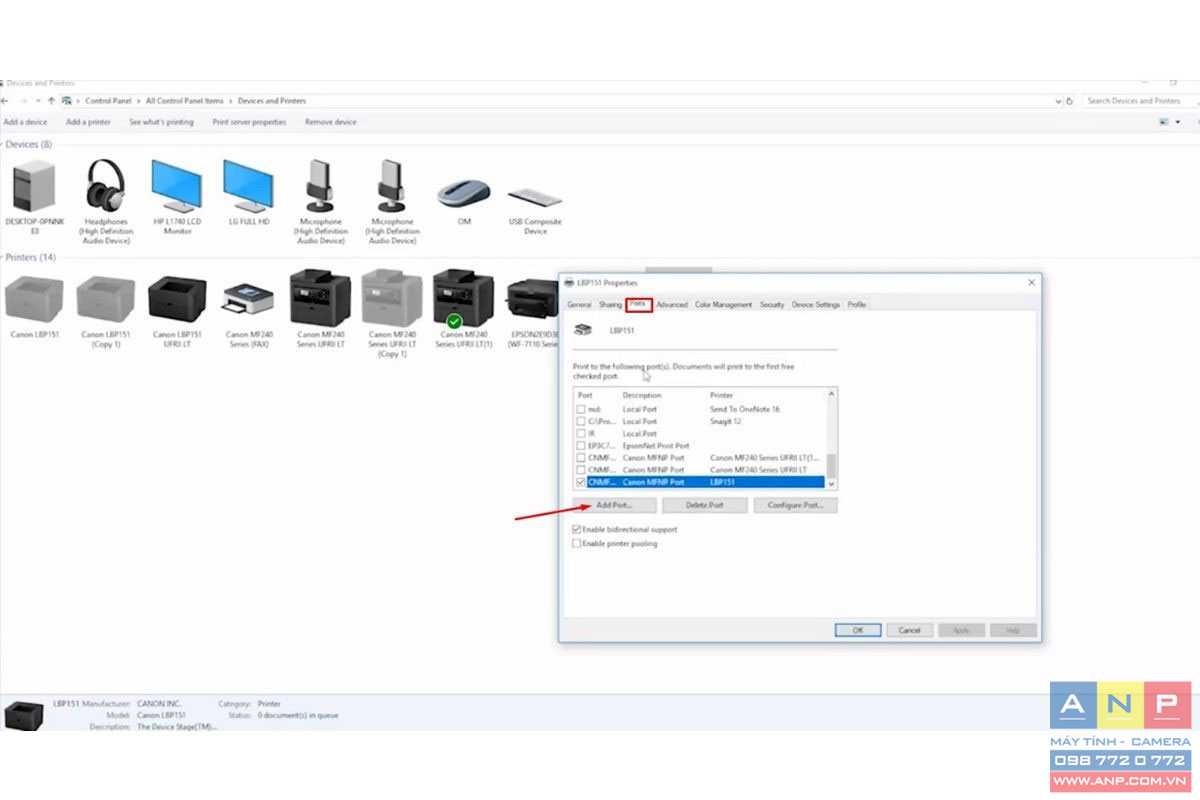Viewport: 1200px width, 800px height.
Task: Click the Configure Port... button
Action: click(795, 505)
